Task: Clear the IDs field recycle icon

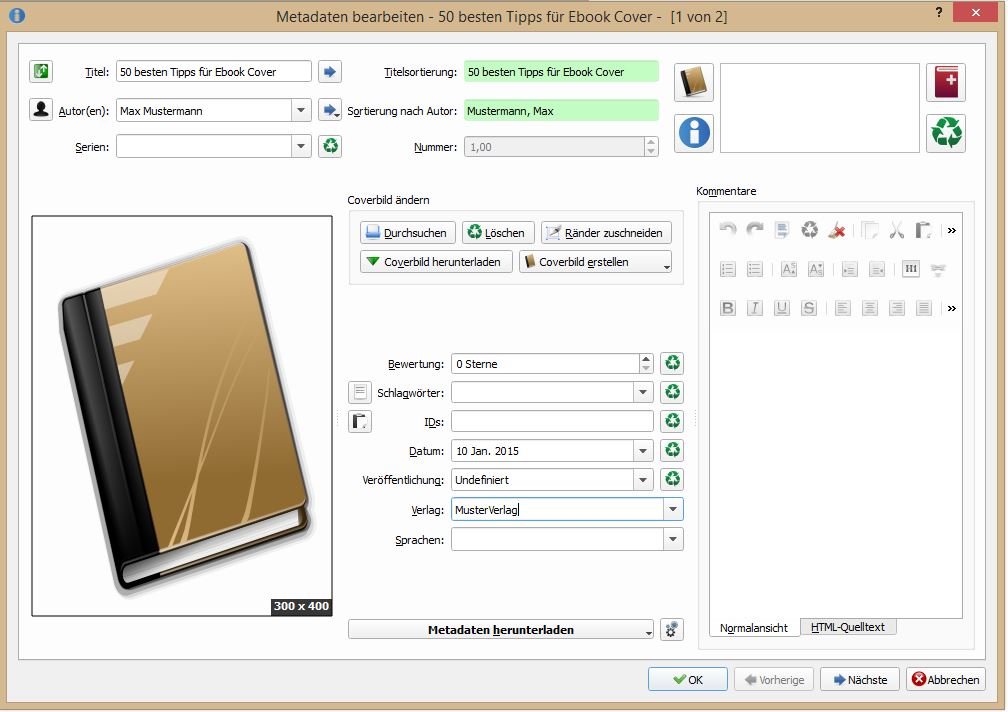Action: pos(672,421)
